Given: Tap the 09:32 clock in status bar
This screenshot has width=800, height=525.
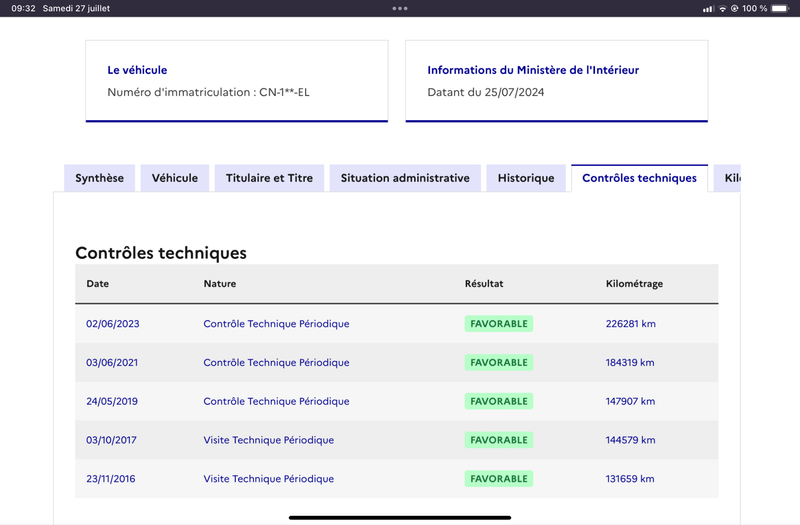Looking at the screenshot, I should click(23, 8).
